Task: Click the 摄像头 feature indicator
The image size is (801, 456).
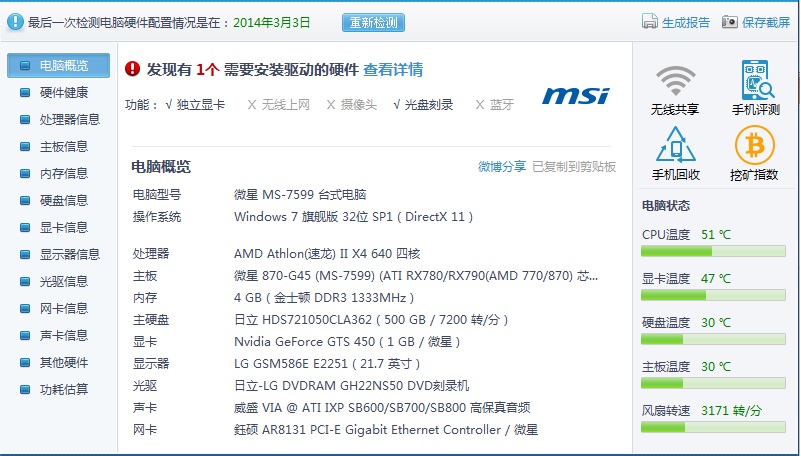Action: pos(351,105)
